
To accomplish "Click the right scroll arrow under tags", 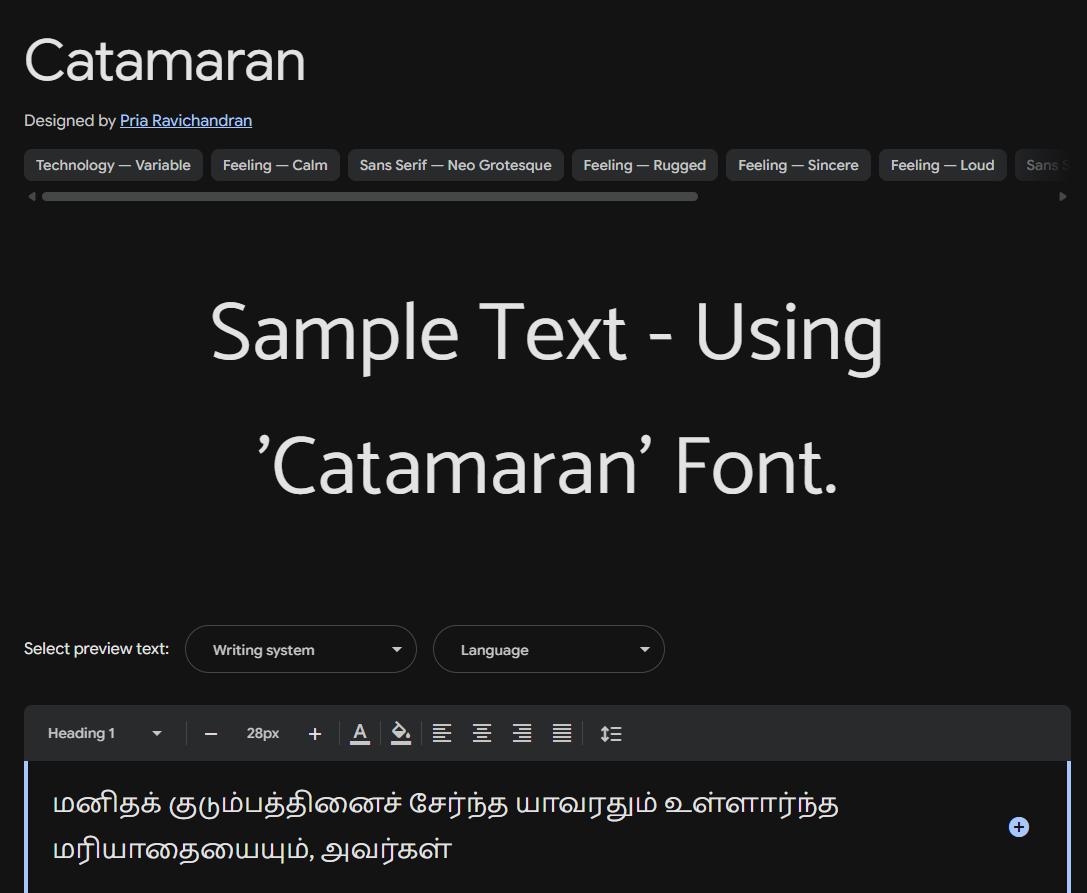I will (x=1063, y=197).
